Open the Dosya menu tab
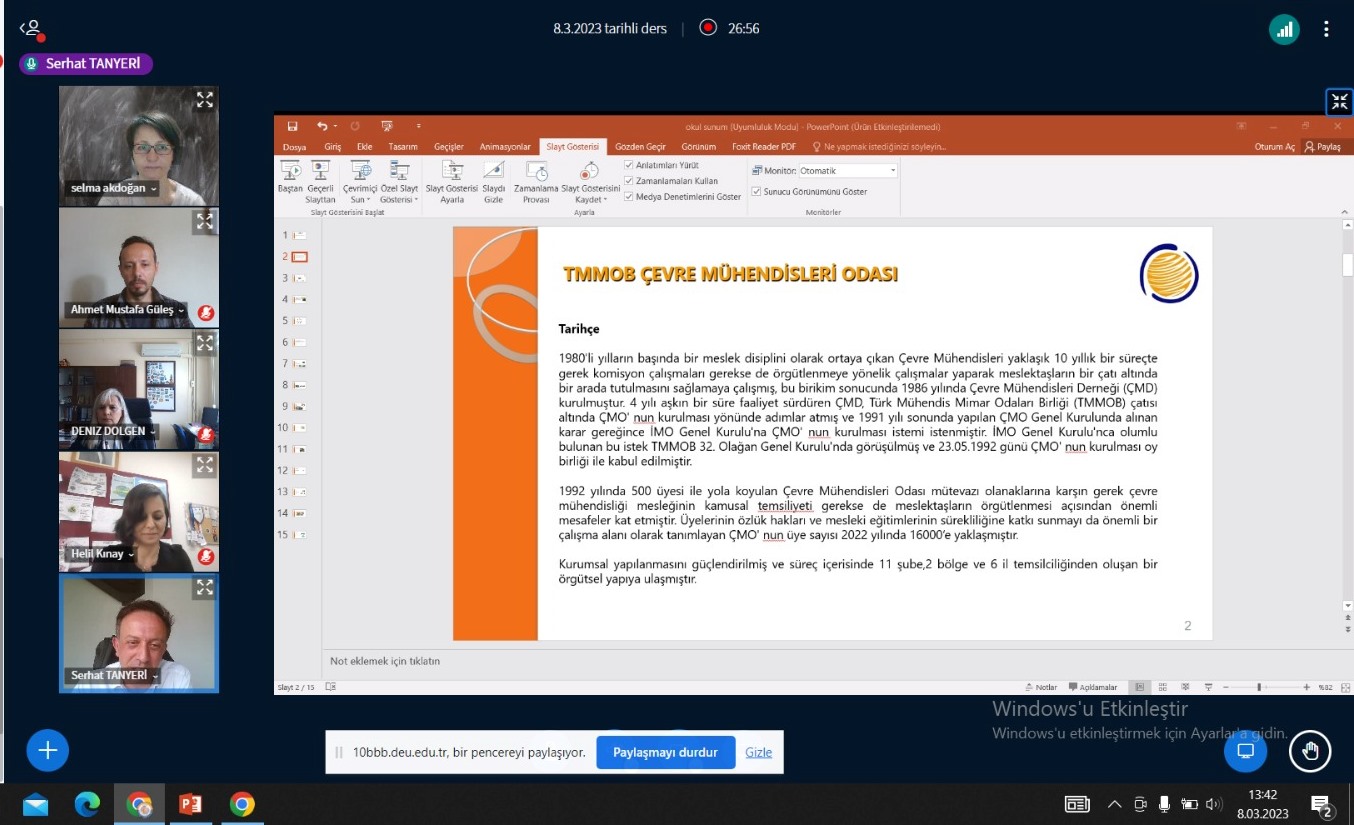Screen dimensions: 1354x825 [x=294, y=147]
